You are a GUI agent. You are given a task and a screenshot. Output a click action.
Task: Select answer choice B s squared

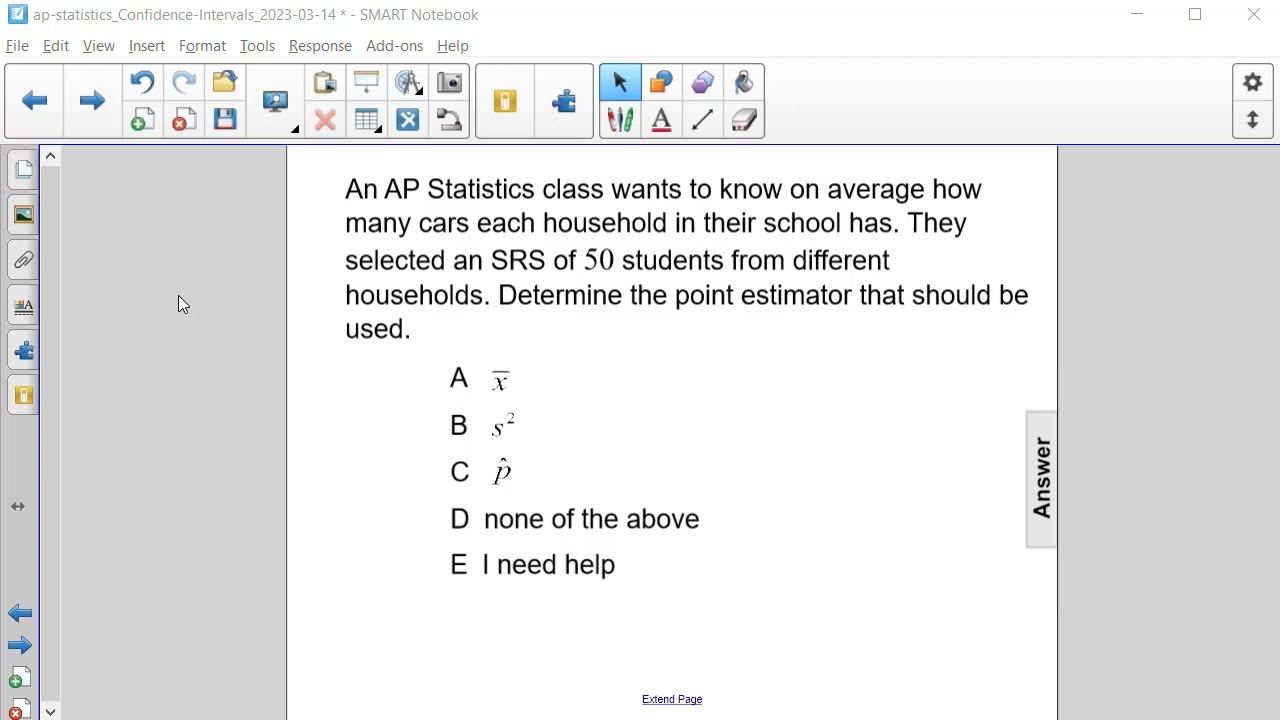pos(482,425)
